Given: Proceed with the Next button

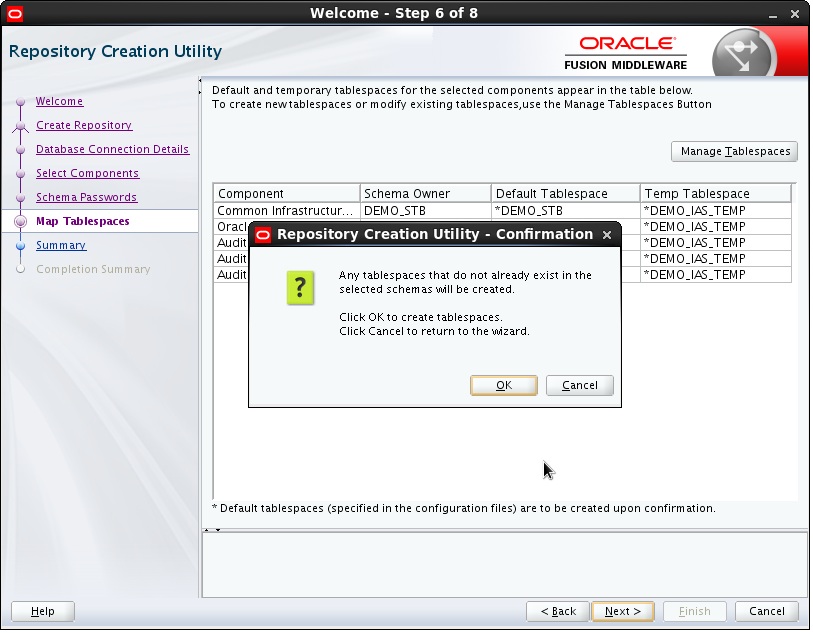Looking at the screenshot, I should tap(624, 612).
